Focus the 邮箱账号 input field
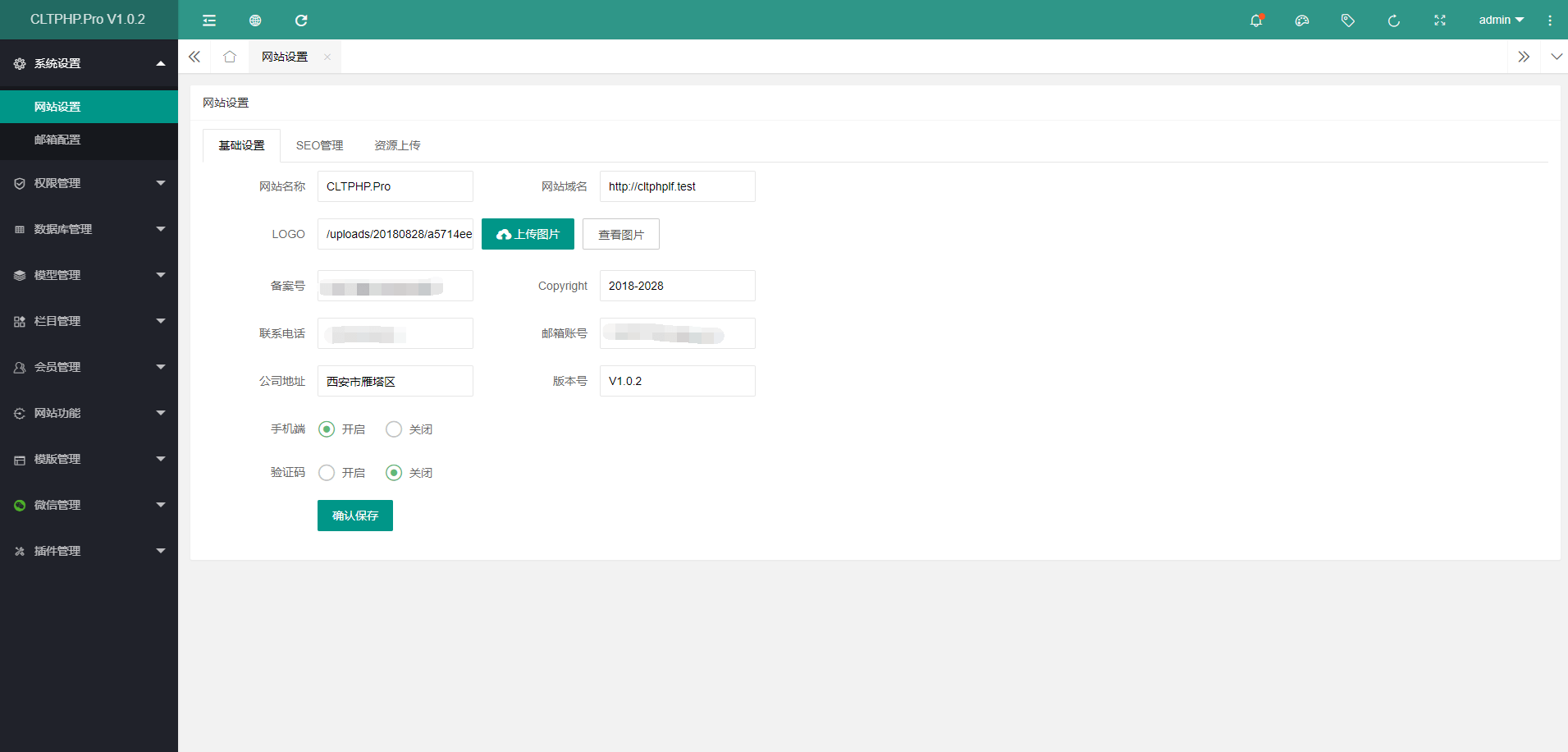 (x=678, y=333)
